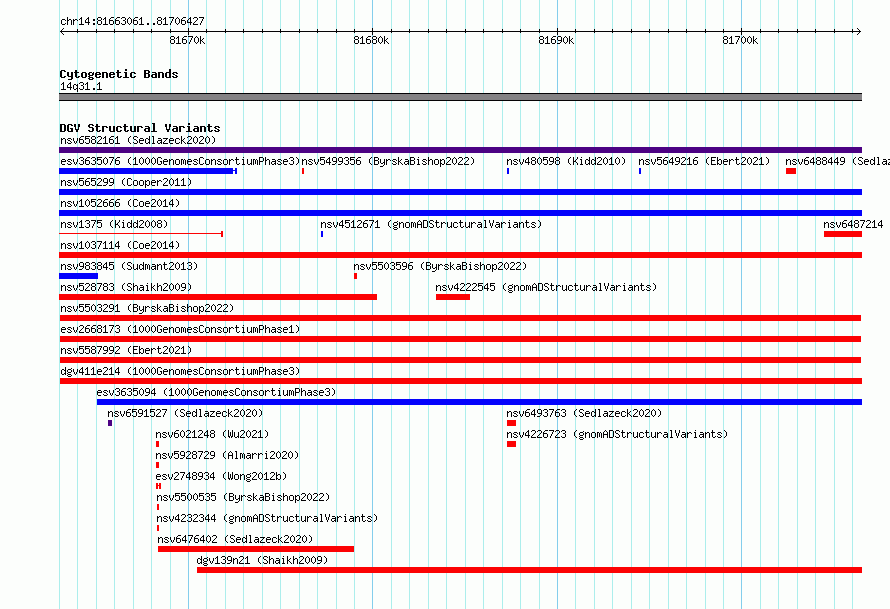Select the nsv5499356 (ByrskaBishop2022) label
Image resolution: width=890 pixels, height=609 pixels.
coord(388,161)
